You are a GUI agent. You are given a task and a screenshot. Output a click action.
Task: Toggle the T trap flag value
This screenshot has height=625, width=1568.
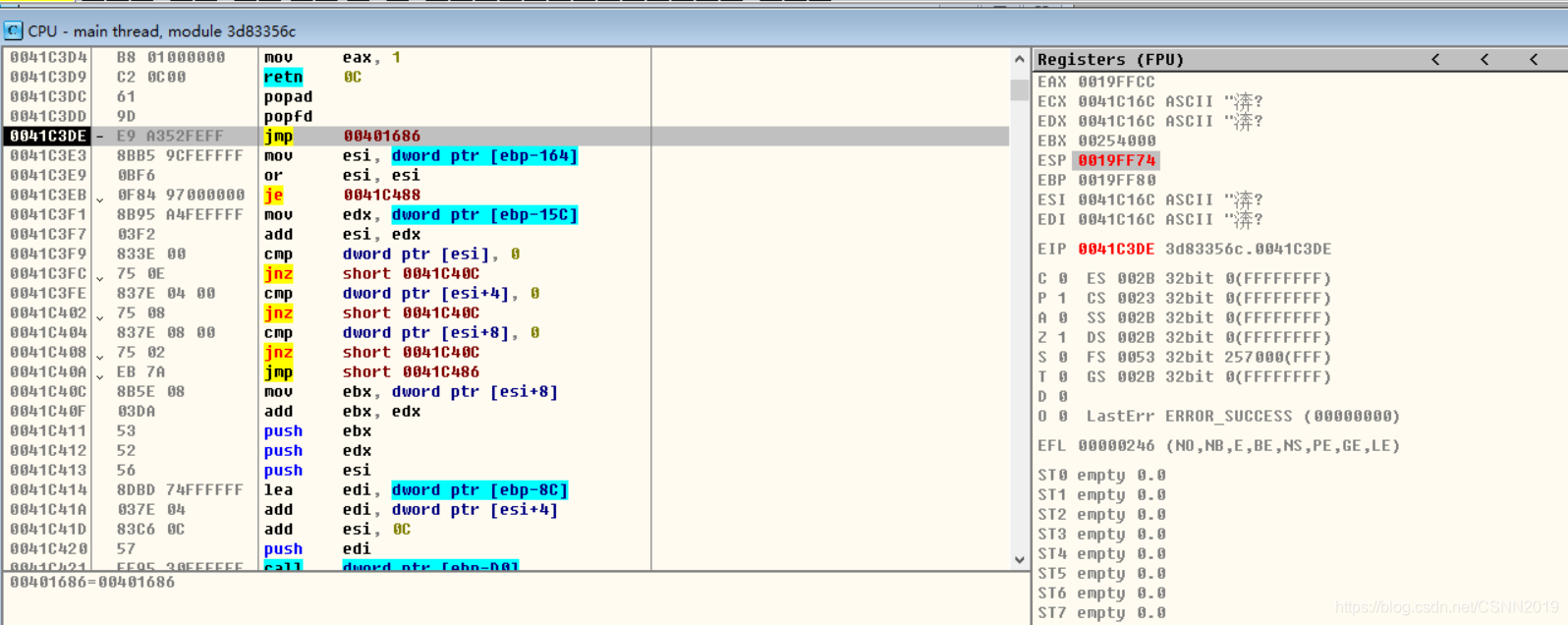click(x=1062, y=376)
